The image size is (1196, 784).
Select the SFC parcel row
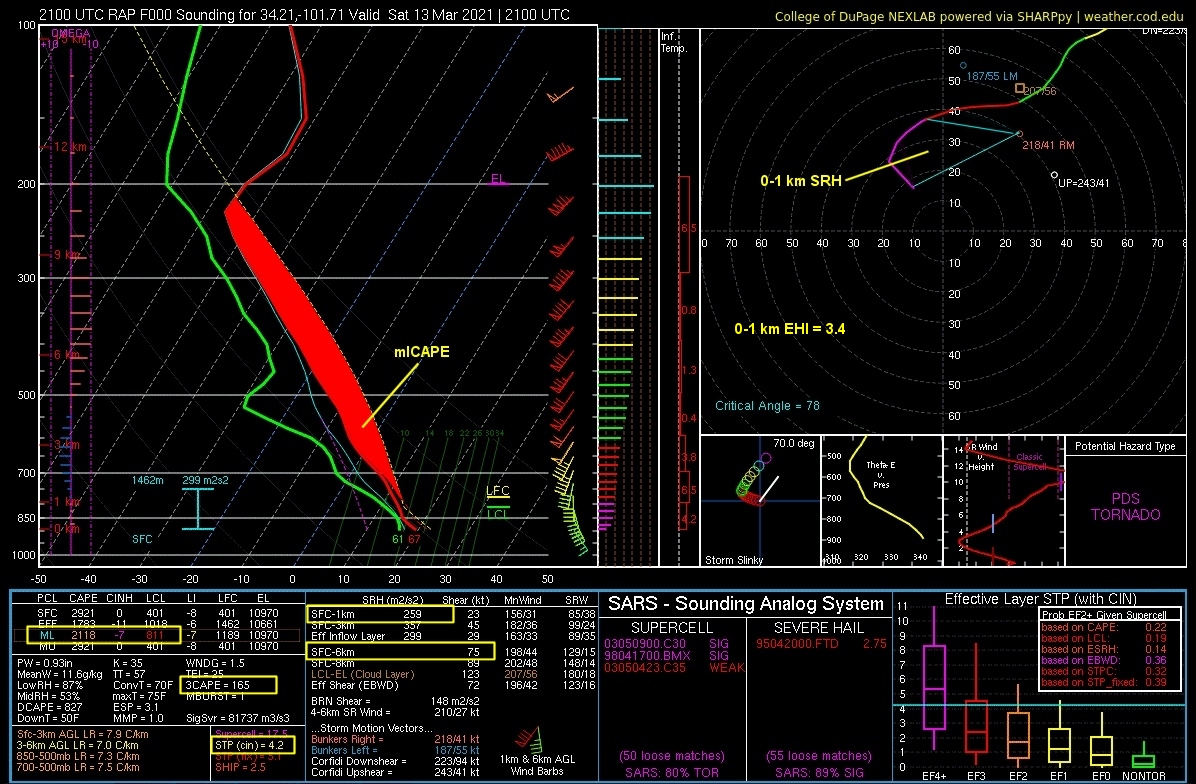[x=158, y=612]
